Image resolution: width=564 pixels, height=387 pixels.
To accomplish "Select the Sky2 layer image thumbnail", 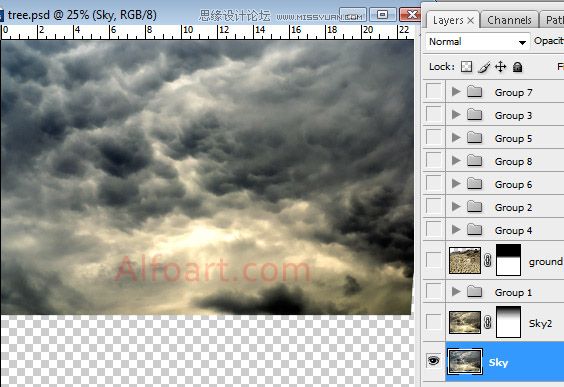I will coord(465,322).
